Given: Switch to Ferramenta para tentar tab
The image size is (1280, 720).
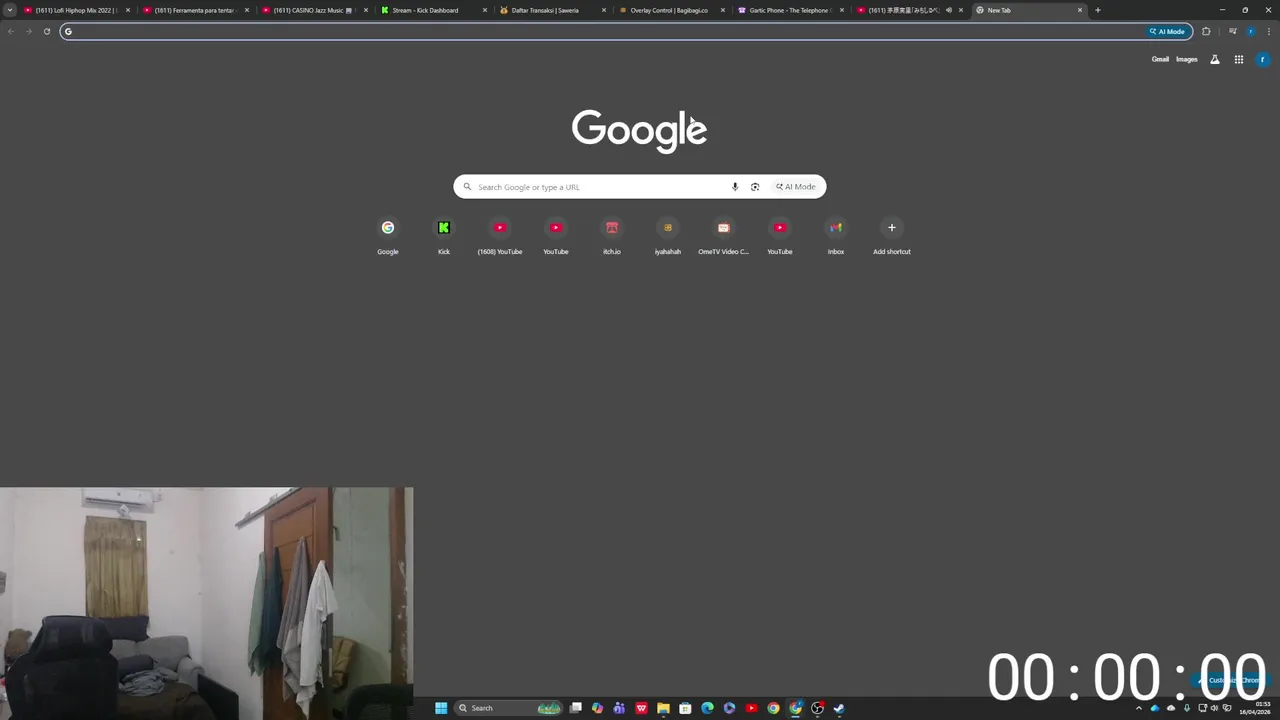Looking at the screenshot, I should (x=195, y=10).
